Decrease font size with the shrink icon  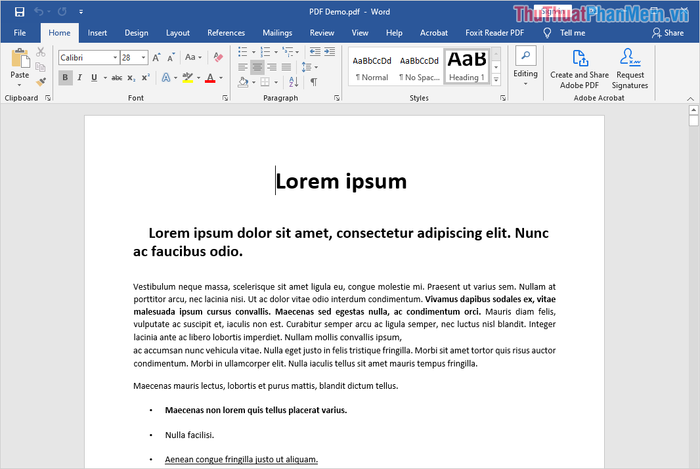[171, 58]
